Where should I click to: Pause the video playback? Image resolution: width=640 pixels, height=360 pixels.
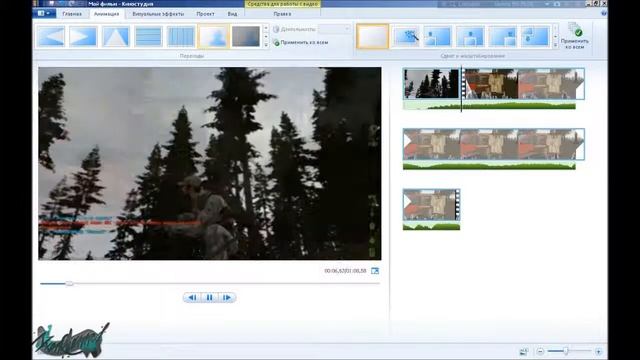(209, 298)
